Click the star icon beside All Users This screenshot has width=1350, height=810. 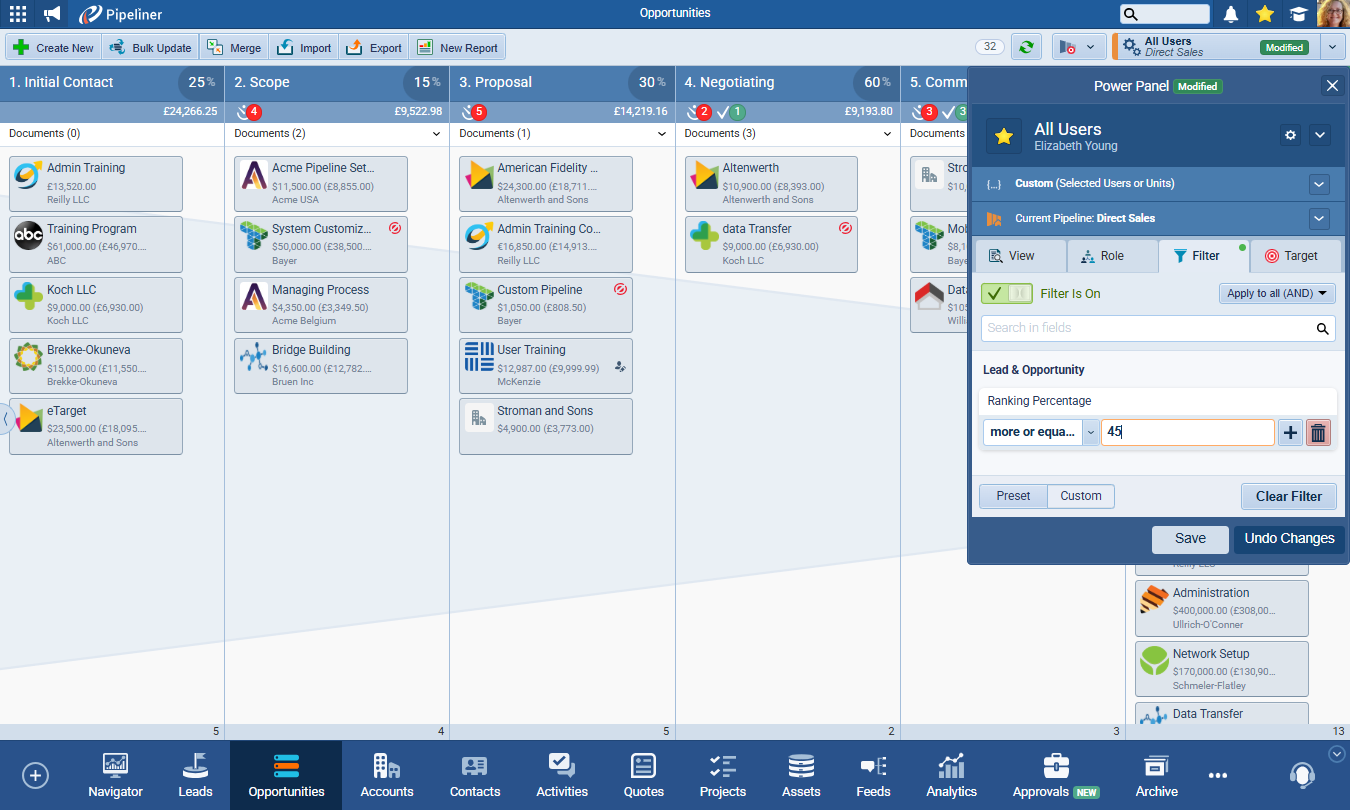pyautogui.click(x=1004, y=136)
